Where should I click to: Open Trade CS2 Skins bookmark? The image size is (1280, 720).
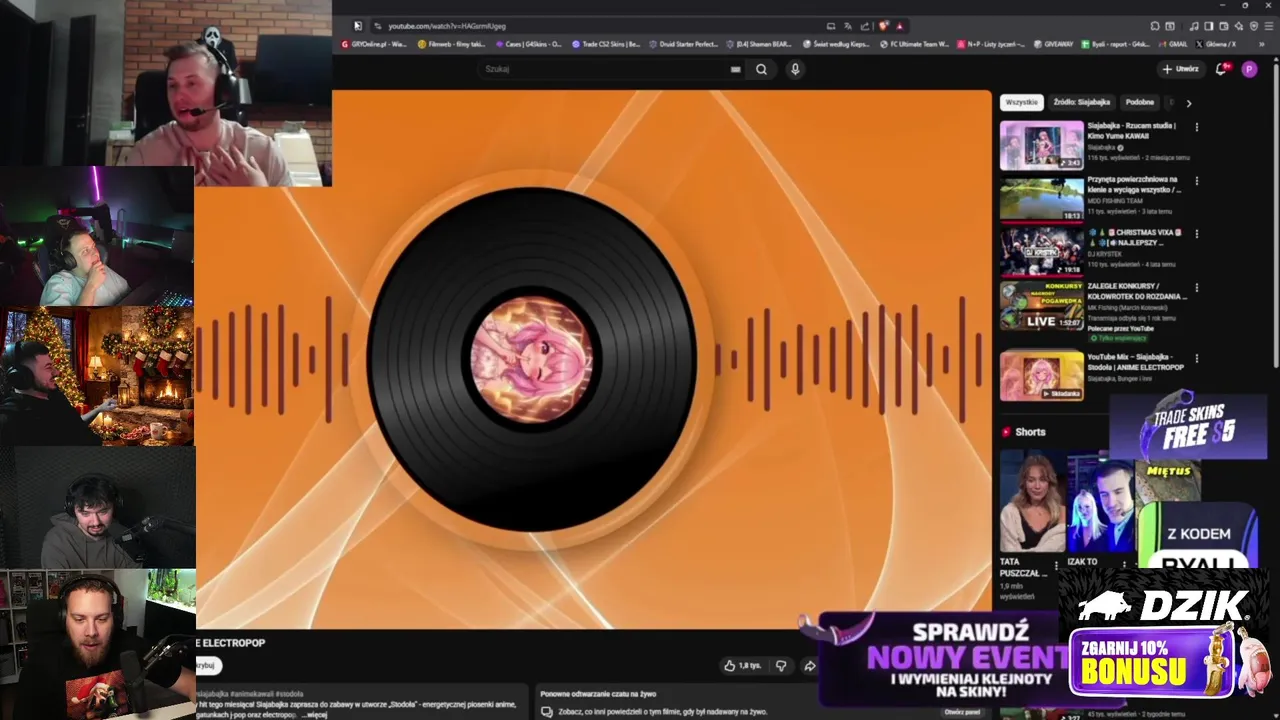[x=606, y=44]
